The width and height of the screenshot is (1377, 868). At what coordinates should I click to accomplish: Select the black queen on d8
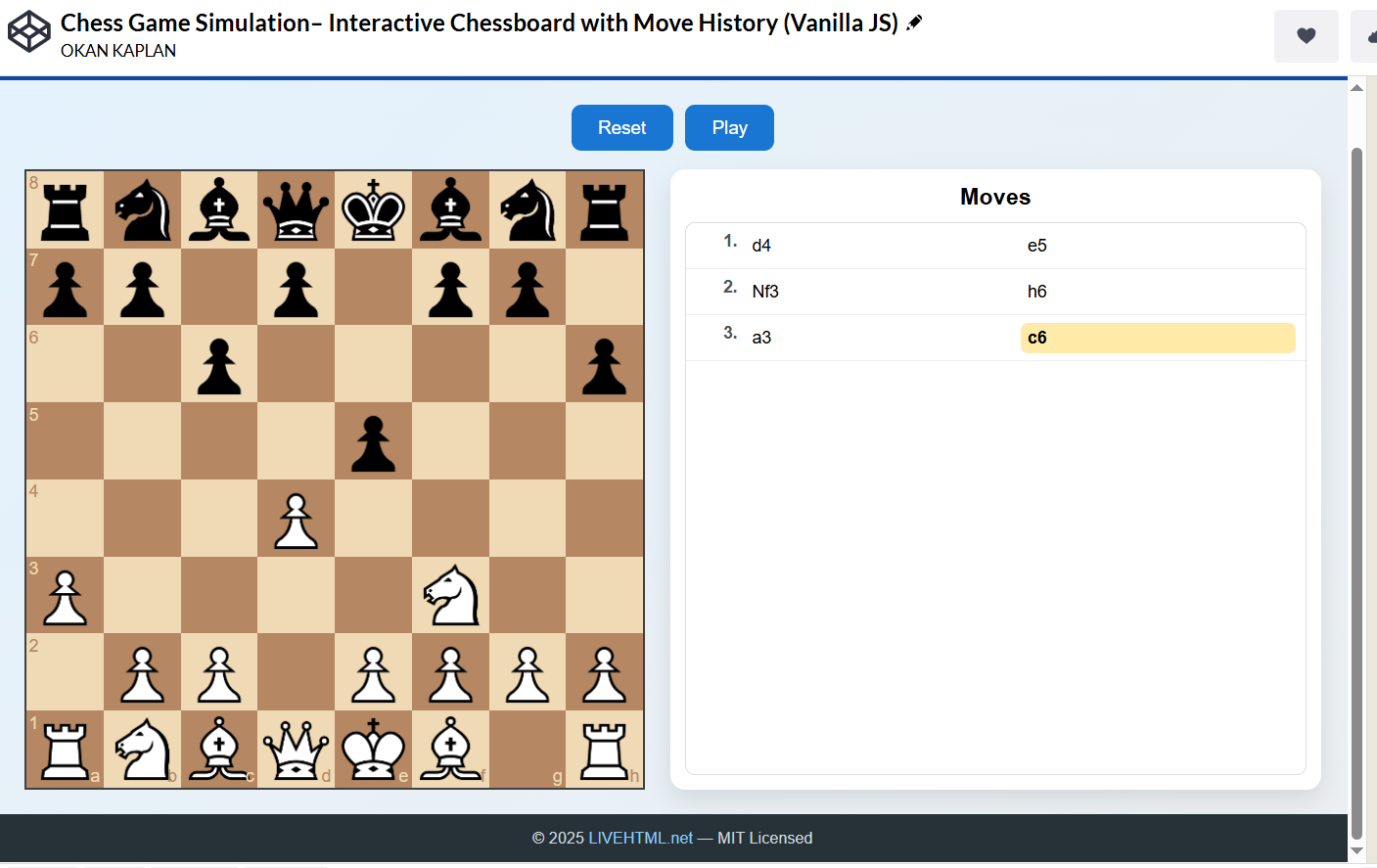tap(297, 210)
